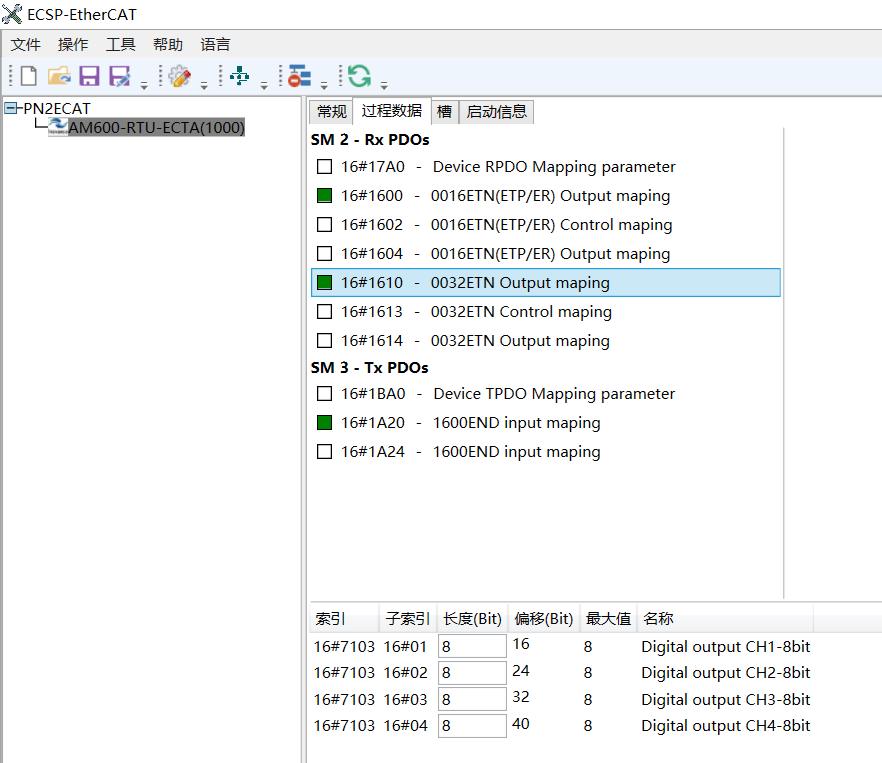Click the green network node toolbar icon
This screenshot has height=763, width=882.
click(x=240, y=75)
